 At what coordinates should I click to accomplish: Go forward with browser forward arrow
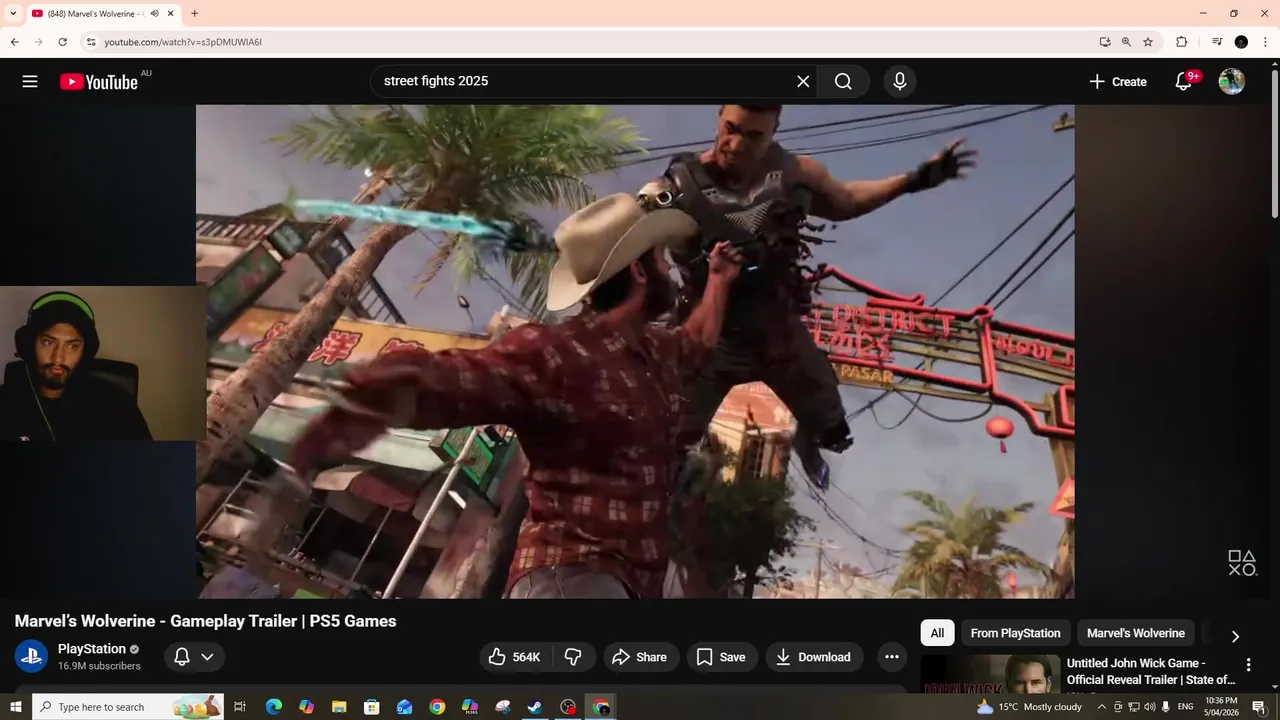(38, 42)
